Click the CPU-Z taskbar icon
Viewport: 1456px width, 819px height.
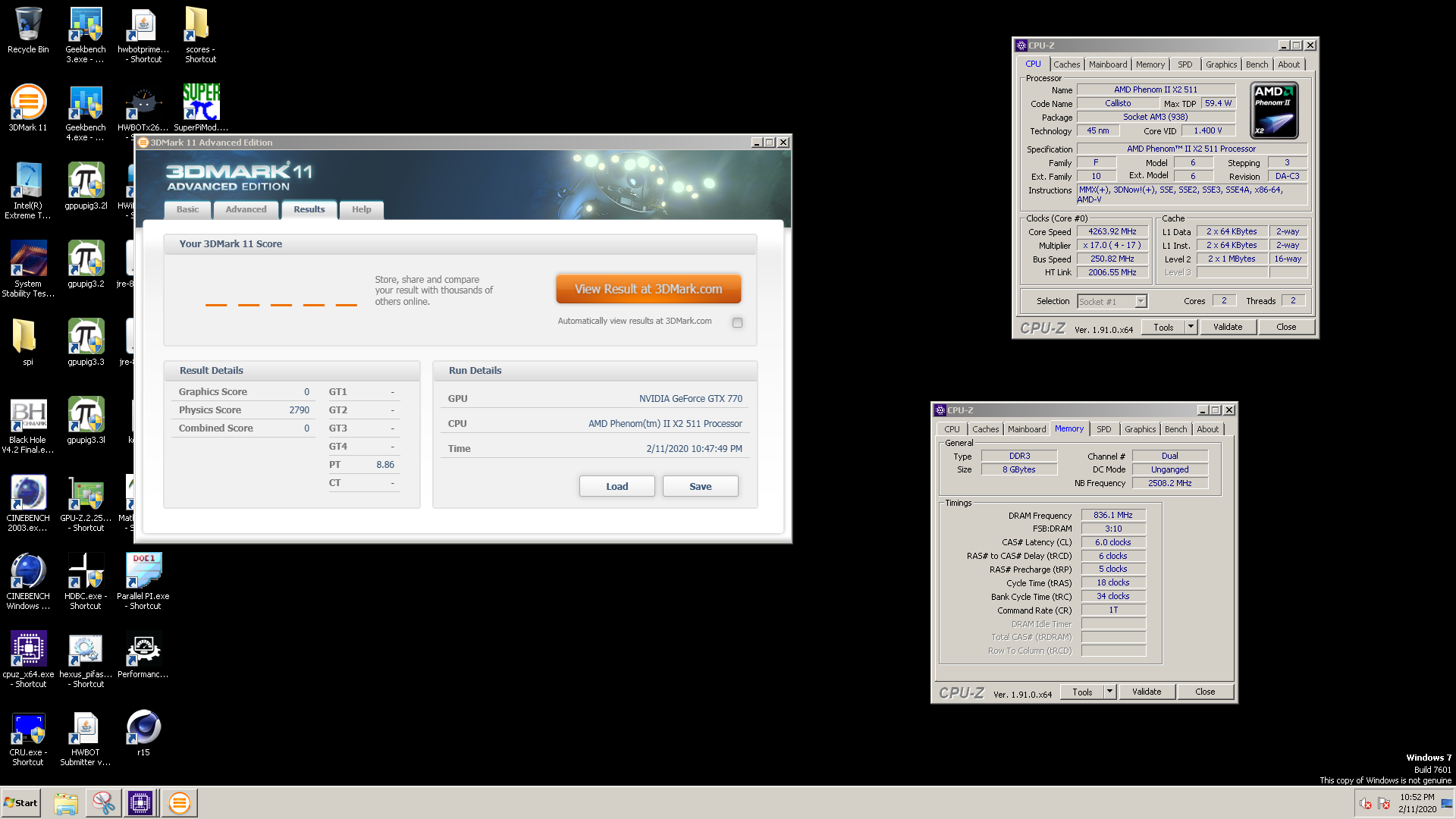pyautogui.click(x=140, y=802)
